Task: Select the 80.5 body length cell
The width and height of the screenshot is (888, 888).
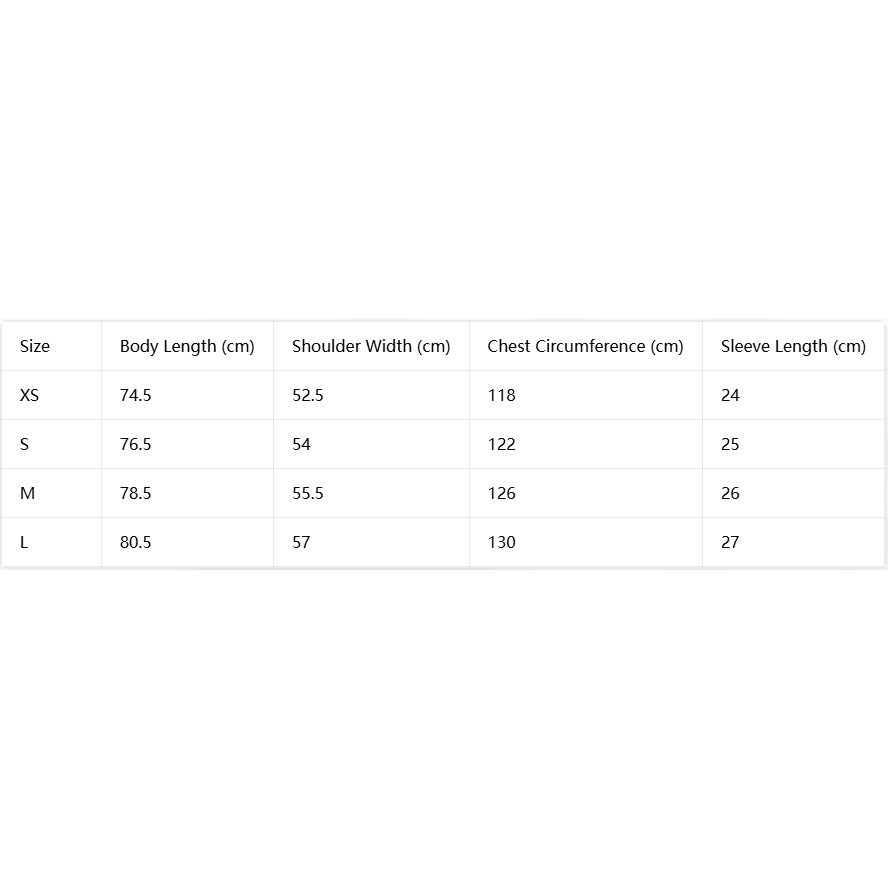Action: 135,543
